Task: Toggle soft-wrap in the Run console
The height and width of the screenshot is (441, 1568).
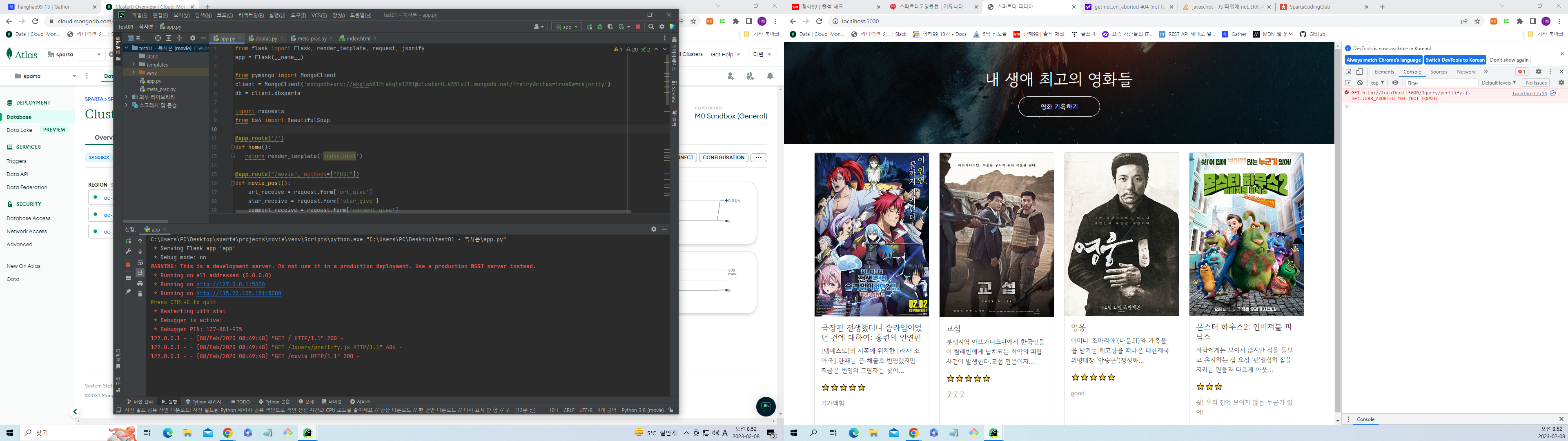Action: tap(140, 263)
